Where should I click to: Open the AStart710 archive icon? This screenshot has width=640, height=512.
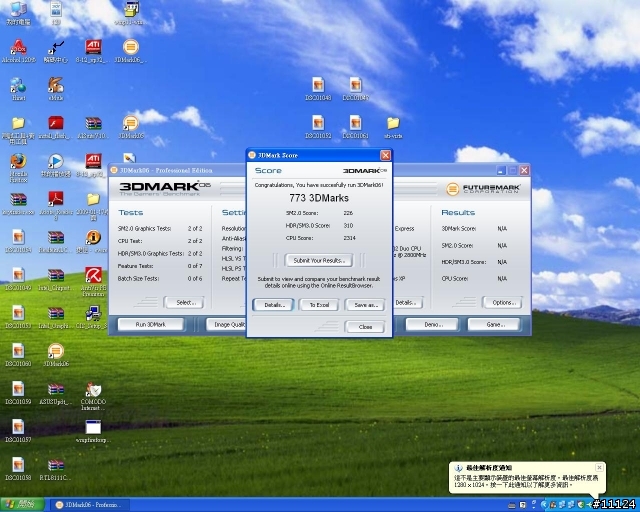point(93,127)
